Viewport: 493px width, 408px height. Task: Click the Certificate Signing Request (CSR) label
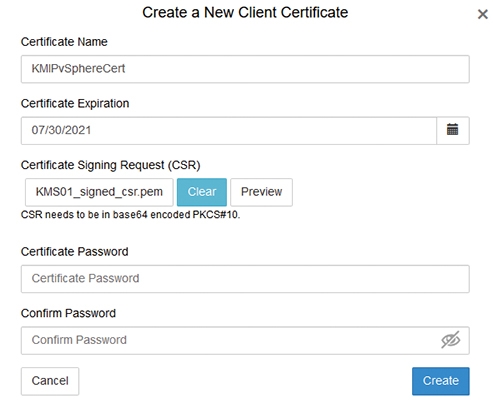111,165
